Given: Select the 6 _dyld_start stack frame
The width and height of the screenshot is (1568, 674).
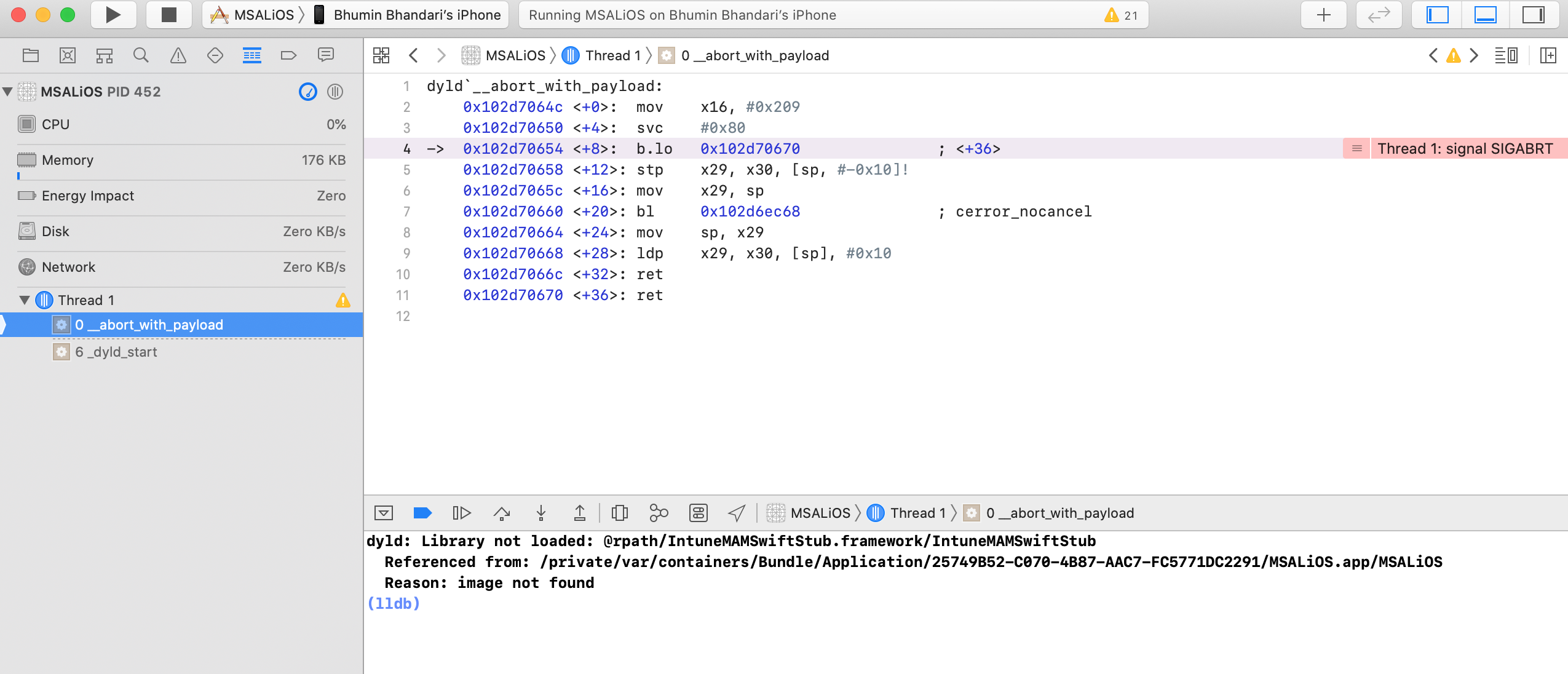Looking at the screenshot, I should pyautogui.click(x=116, y=352).
